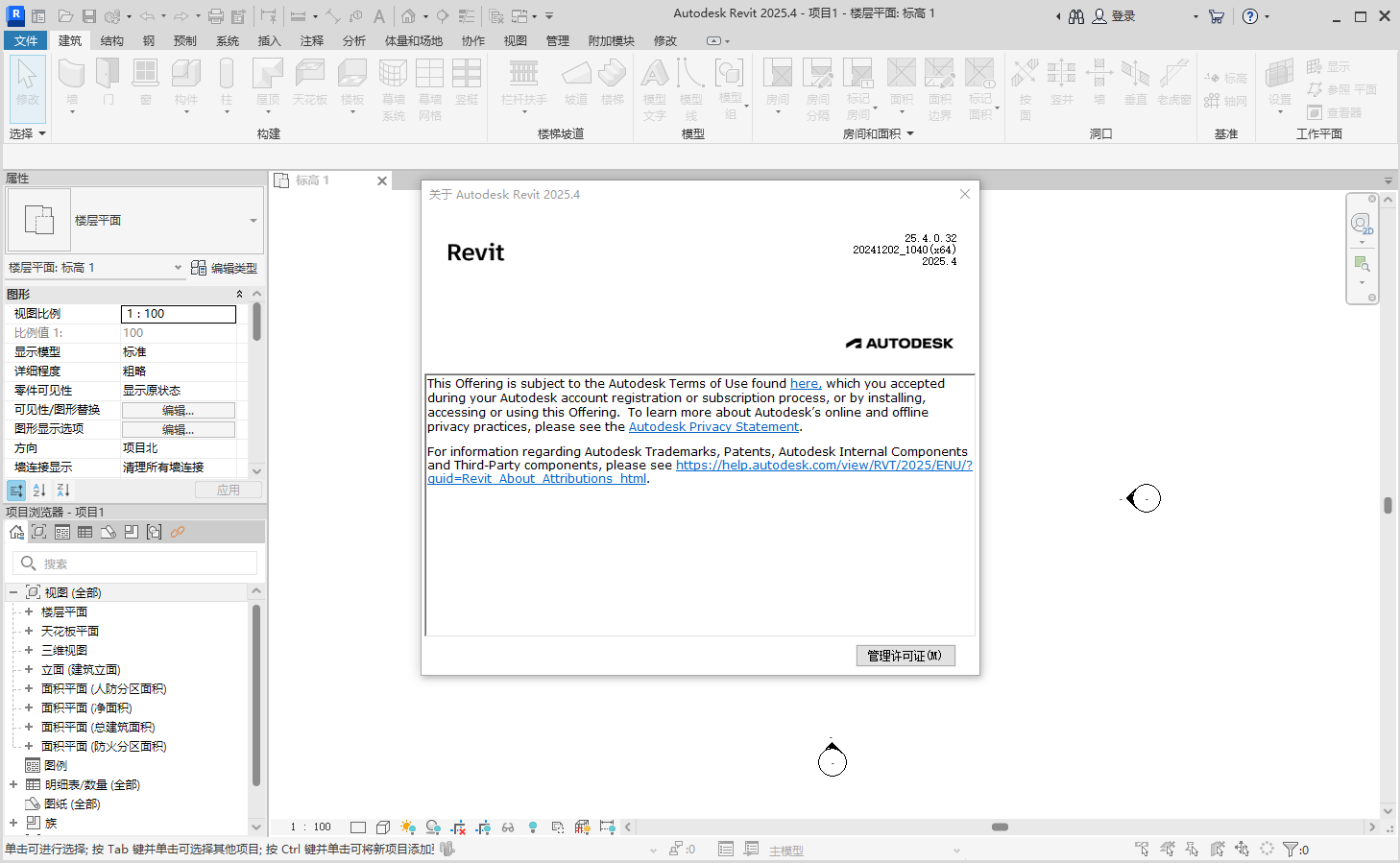Toggle temporary hide/isolate glasses icon
The width and height of the screenshot is (1400, 863).
pyautogui.click(x=508, y=827)
